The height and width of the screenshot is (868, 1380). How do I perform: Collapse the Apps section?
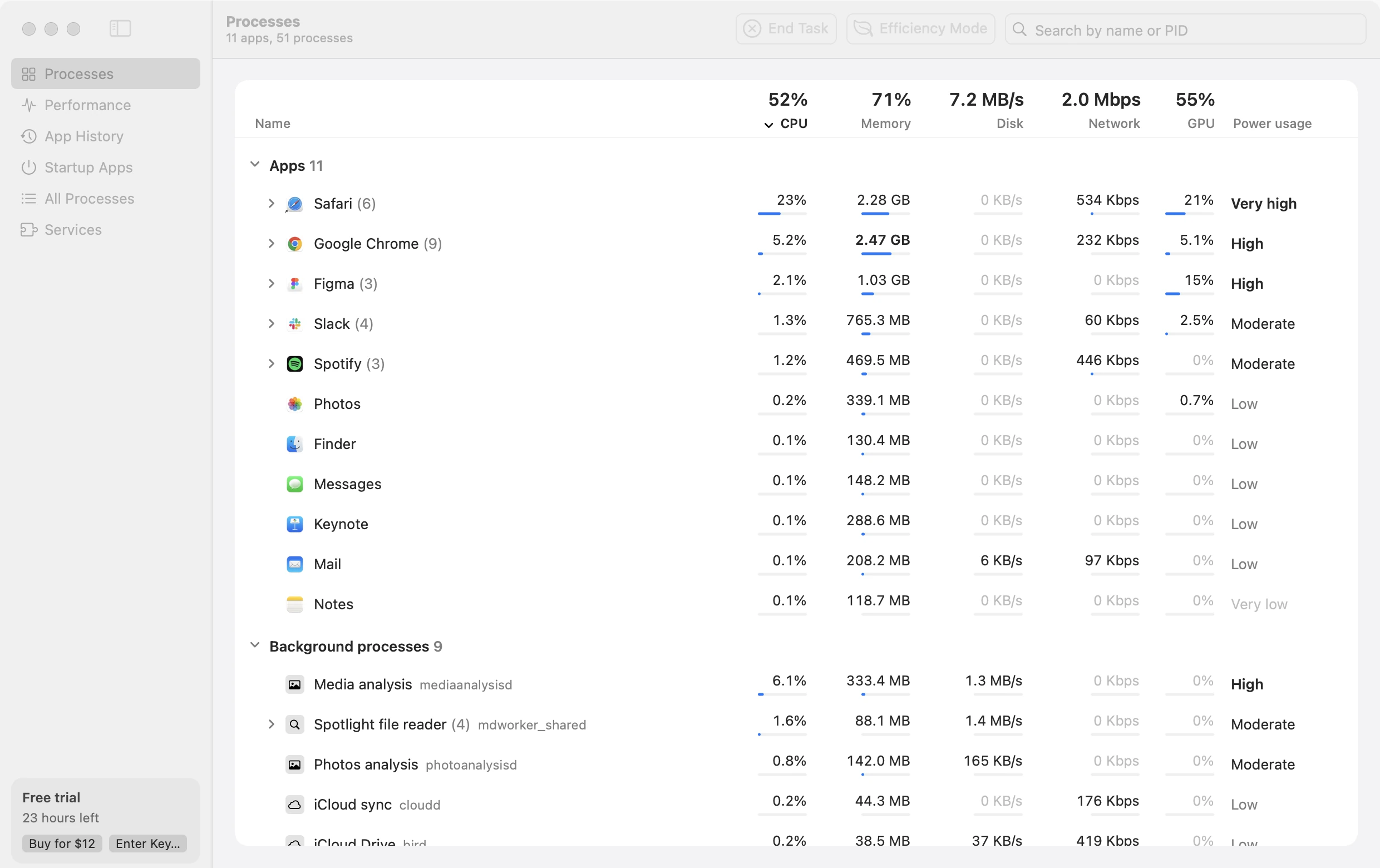255,165
